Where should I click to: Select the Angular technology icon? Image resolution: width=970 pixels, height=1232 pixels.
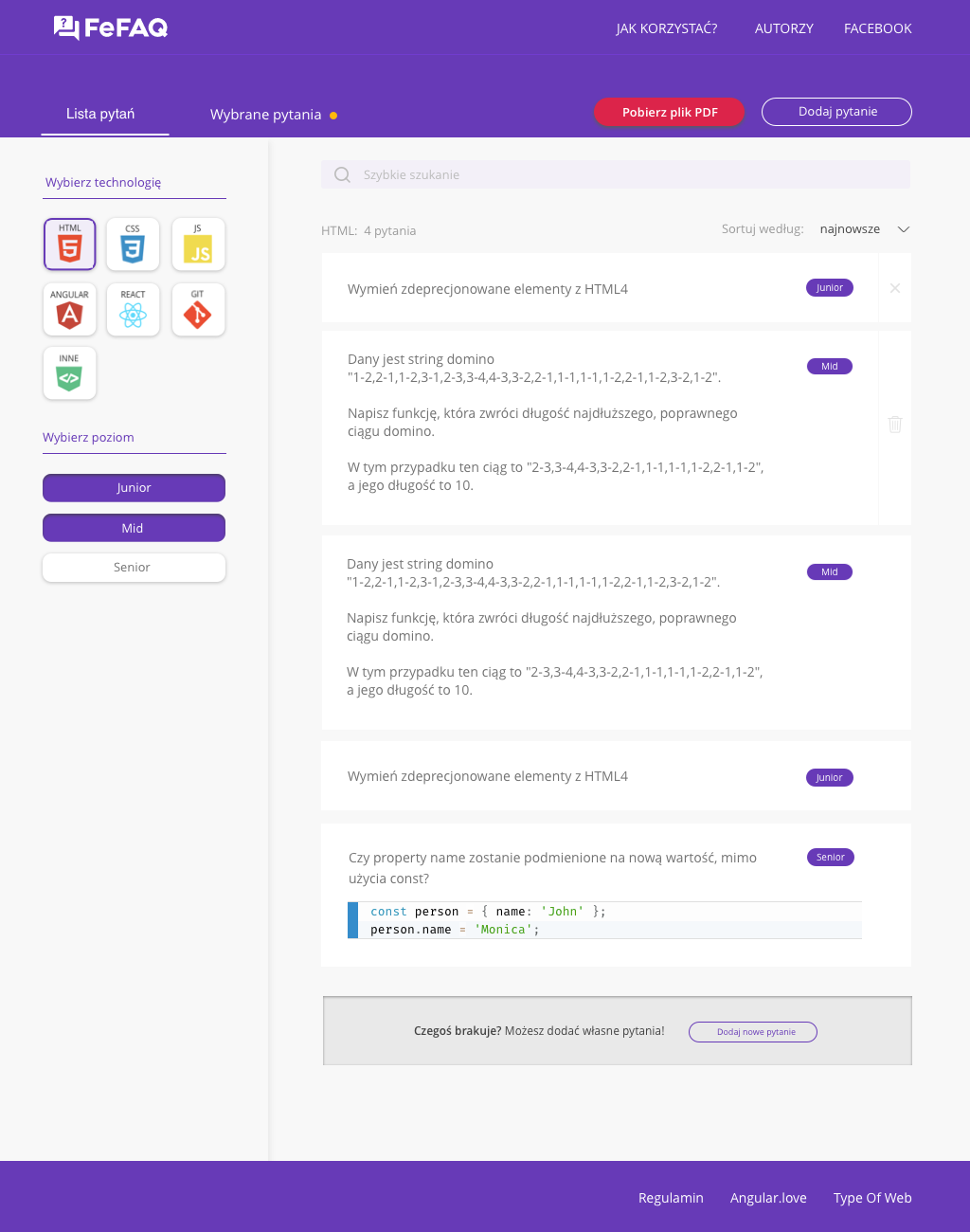pyautogui.click(x=70, y=309)
